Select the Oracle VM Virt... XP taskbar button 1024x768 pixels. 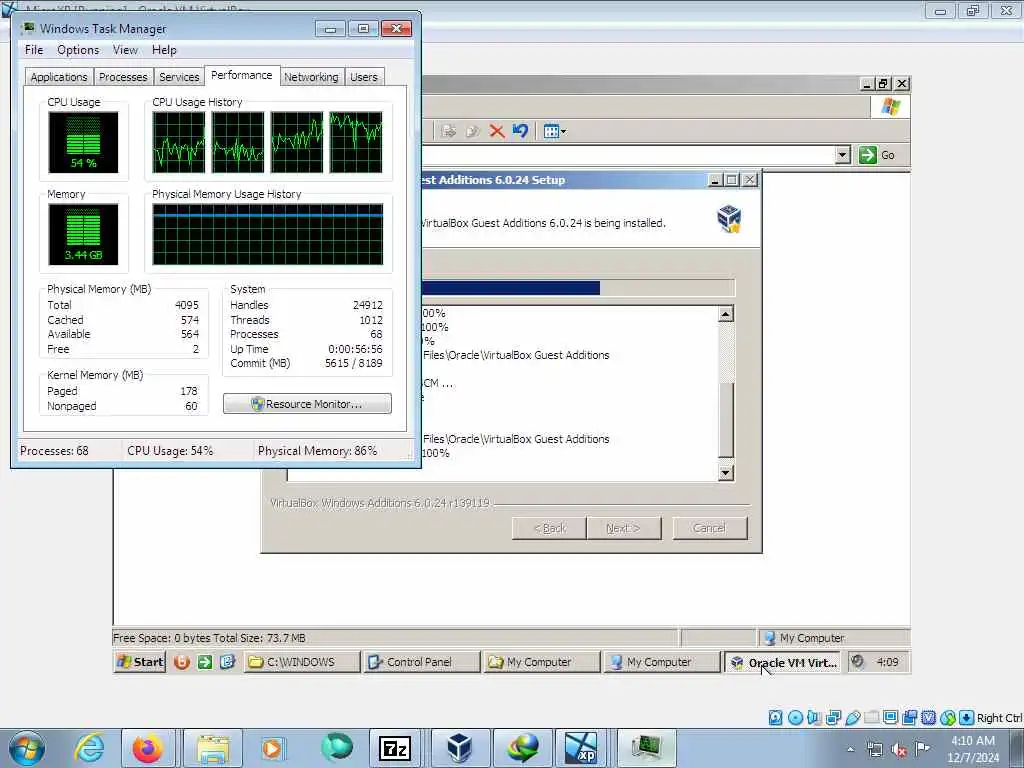782,662
